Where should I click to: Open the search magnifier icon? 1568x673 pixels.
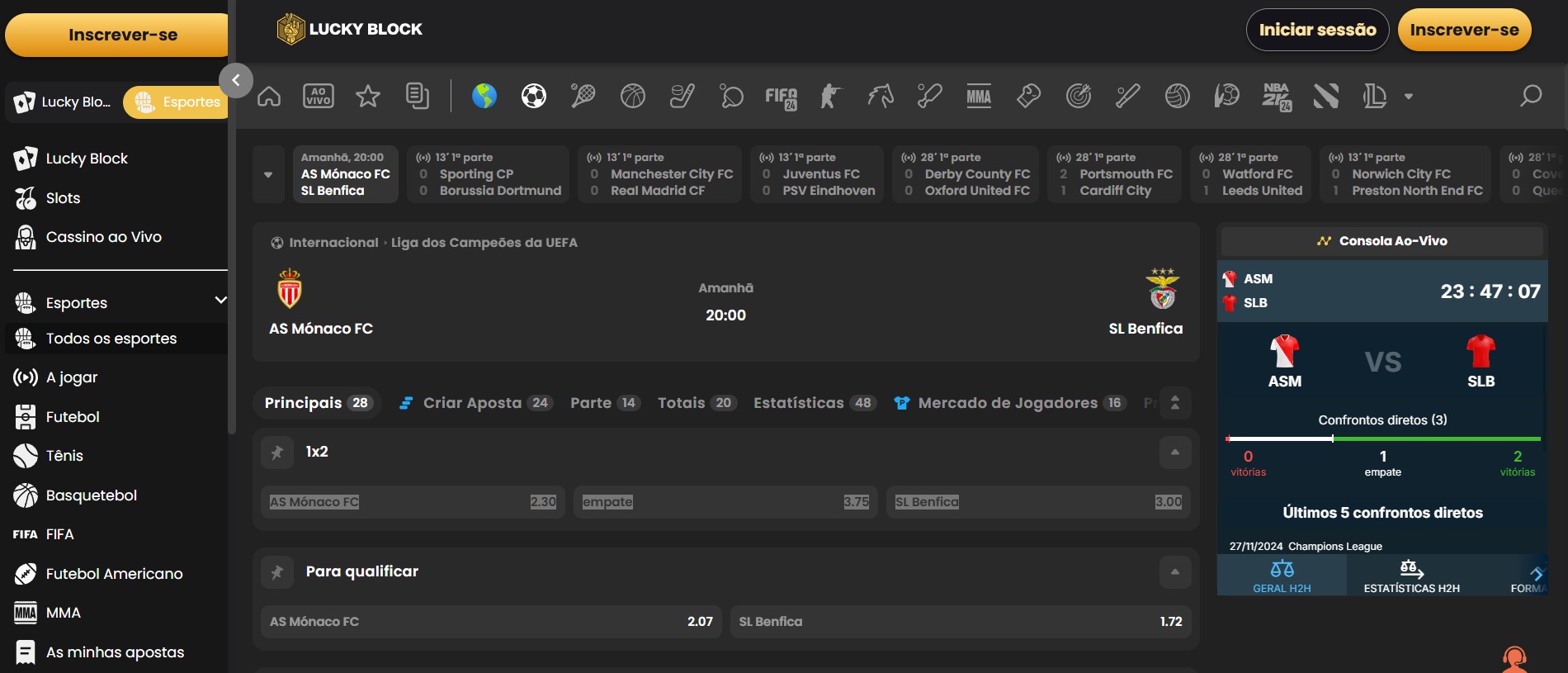[x=1531, y=97]
